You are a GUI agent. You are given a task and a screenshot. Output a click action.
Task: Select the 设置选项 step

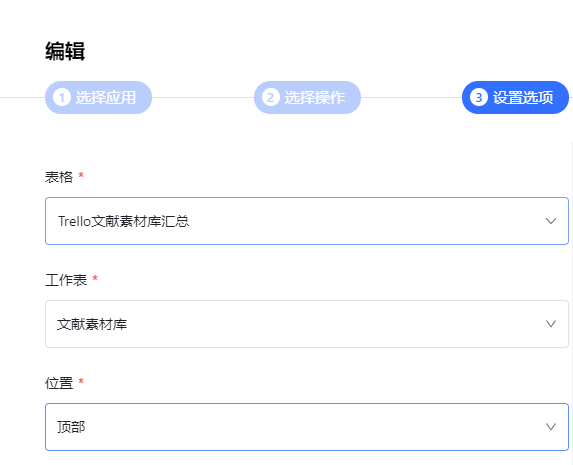click(x=515, y=98)
